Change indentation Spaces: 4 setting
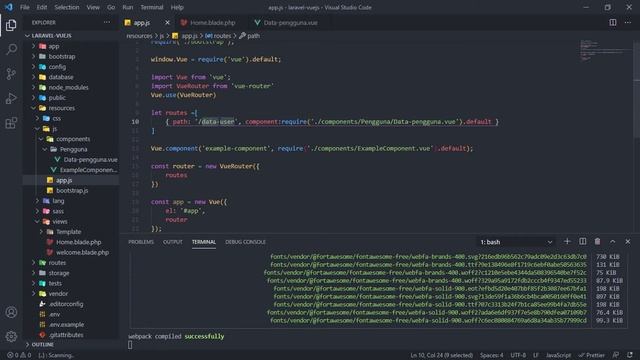The image size is (640, 360). coord(491,355)
